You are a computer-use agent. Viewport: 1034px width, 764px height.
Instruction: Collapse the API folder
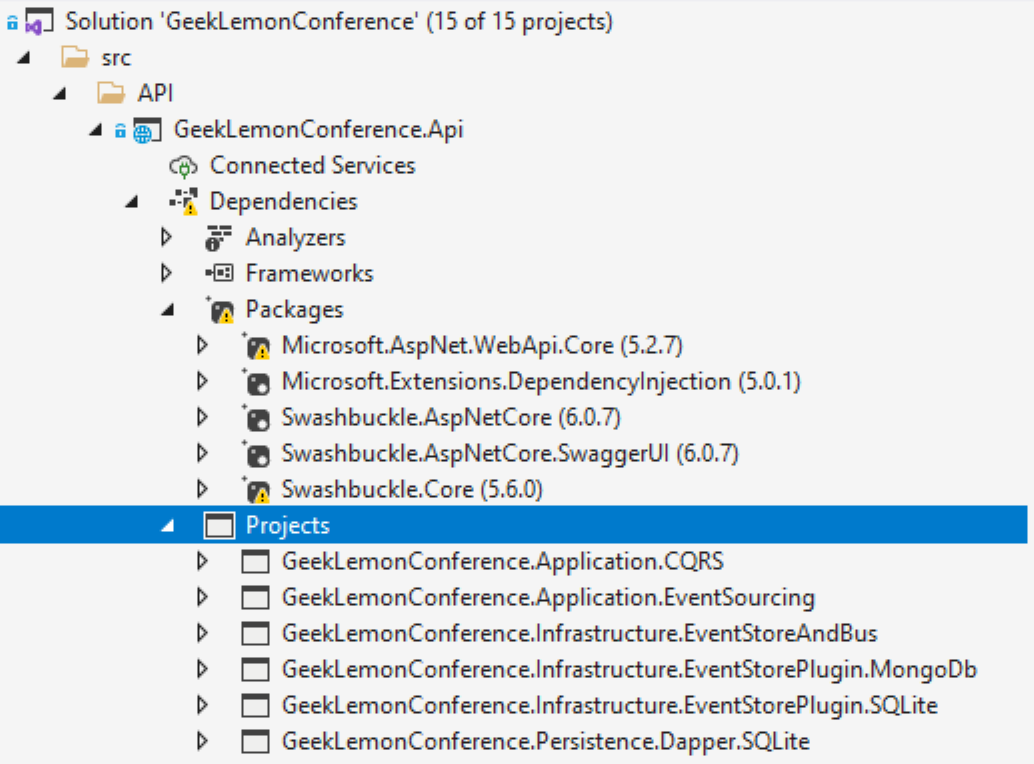click(x=61, y=94)
